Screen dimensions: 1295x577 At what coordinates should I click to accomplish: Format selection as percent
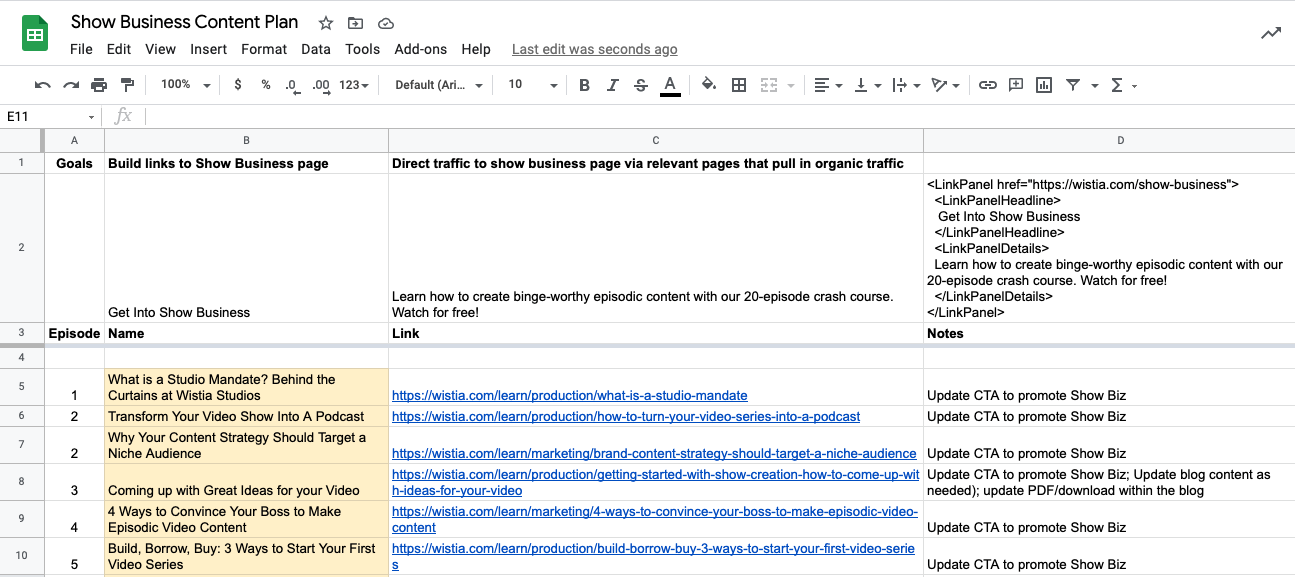(265, 85)
